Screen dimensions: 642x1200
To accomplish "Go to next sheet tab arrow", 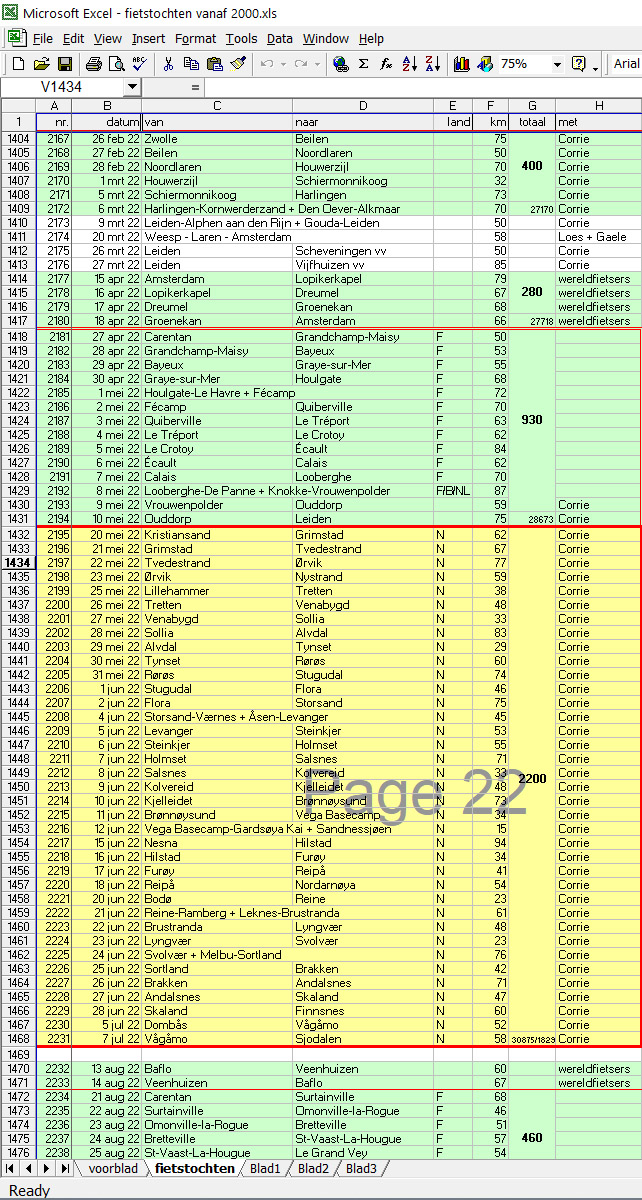I will pyautogui.click(x=46, y=1168).
